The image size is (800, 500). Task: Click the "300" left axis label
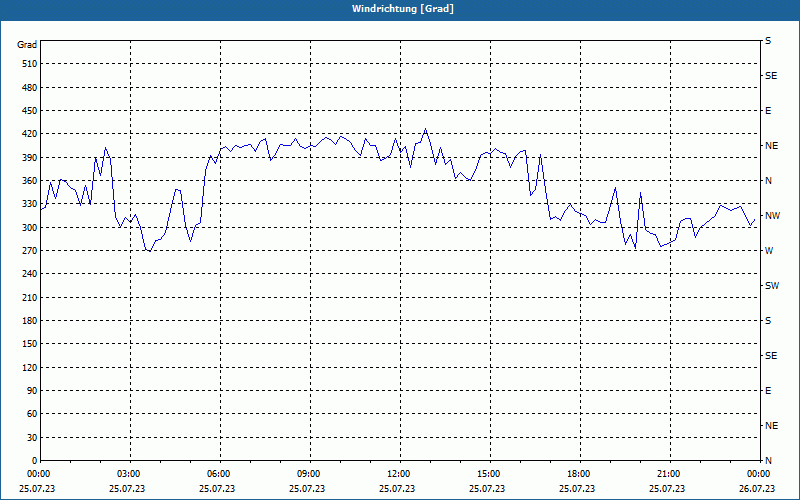point(30,227)
